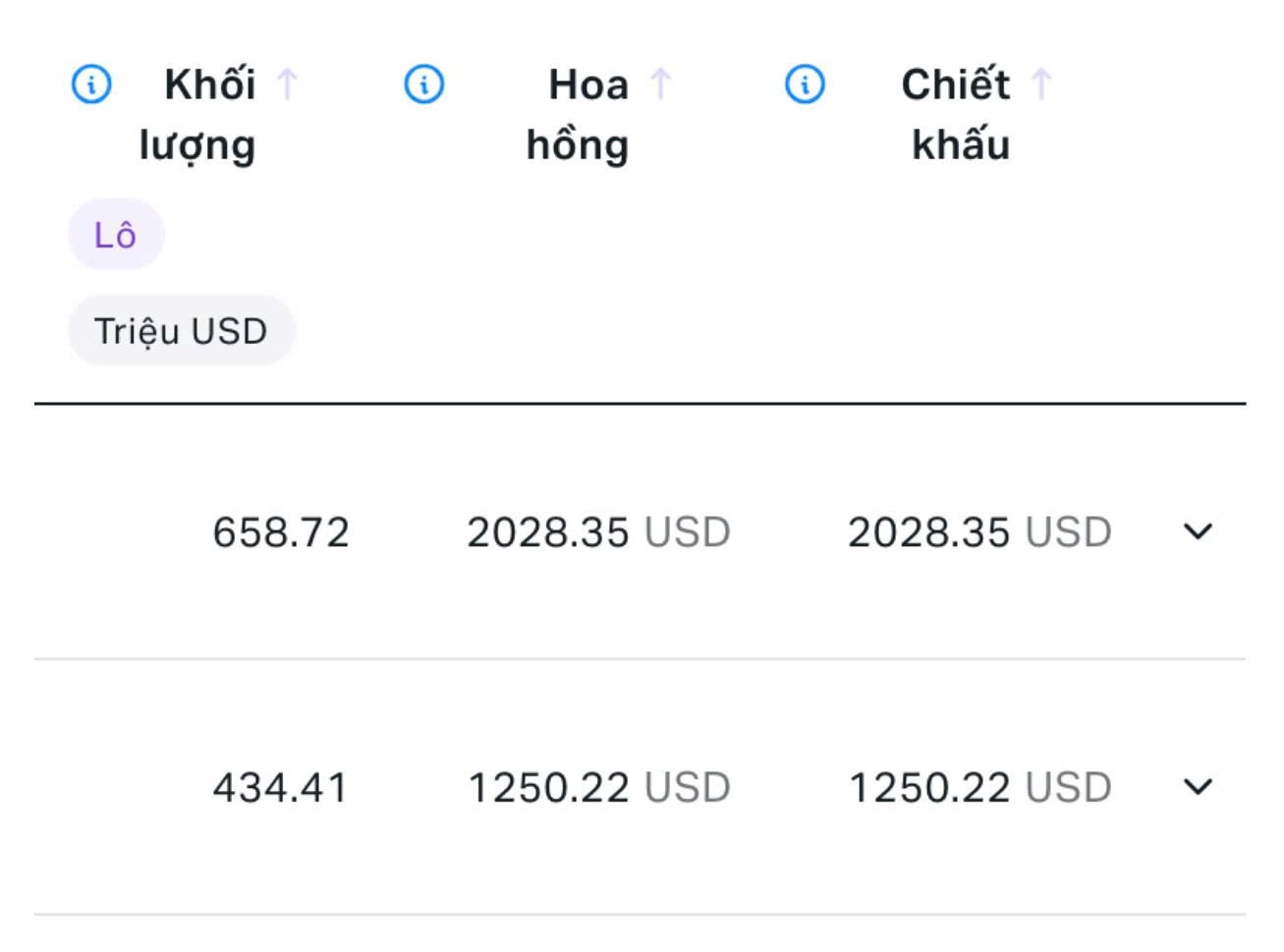
Task: Click the 658.72 volume value
Action: click(280, 533)
